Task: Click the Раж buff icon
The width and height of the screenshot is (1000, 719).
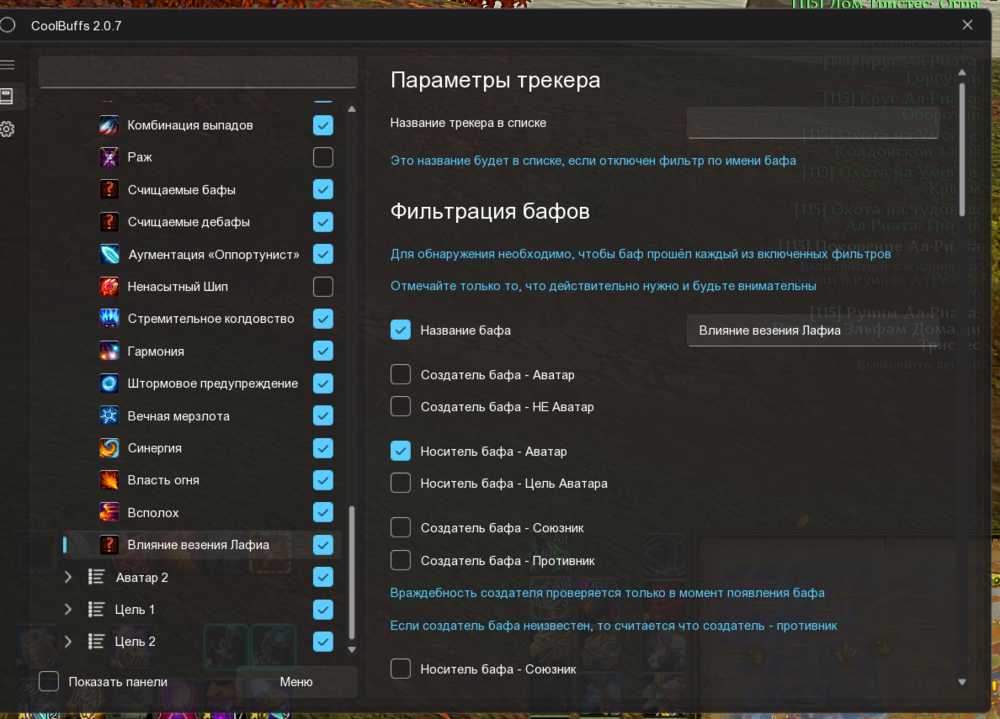Action: 110,157
